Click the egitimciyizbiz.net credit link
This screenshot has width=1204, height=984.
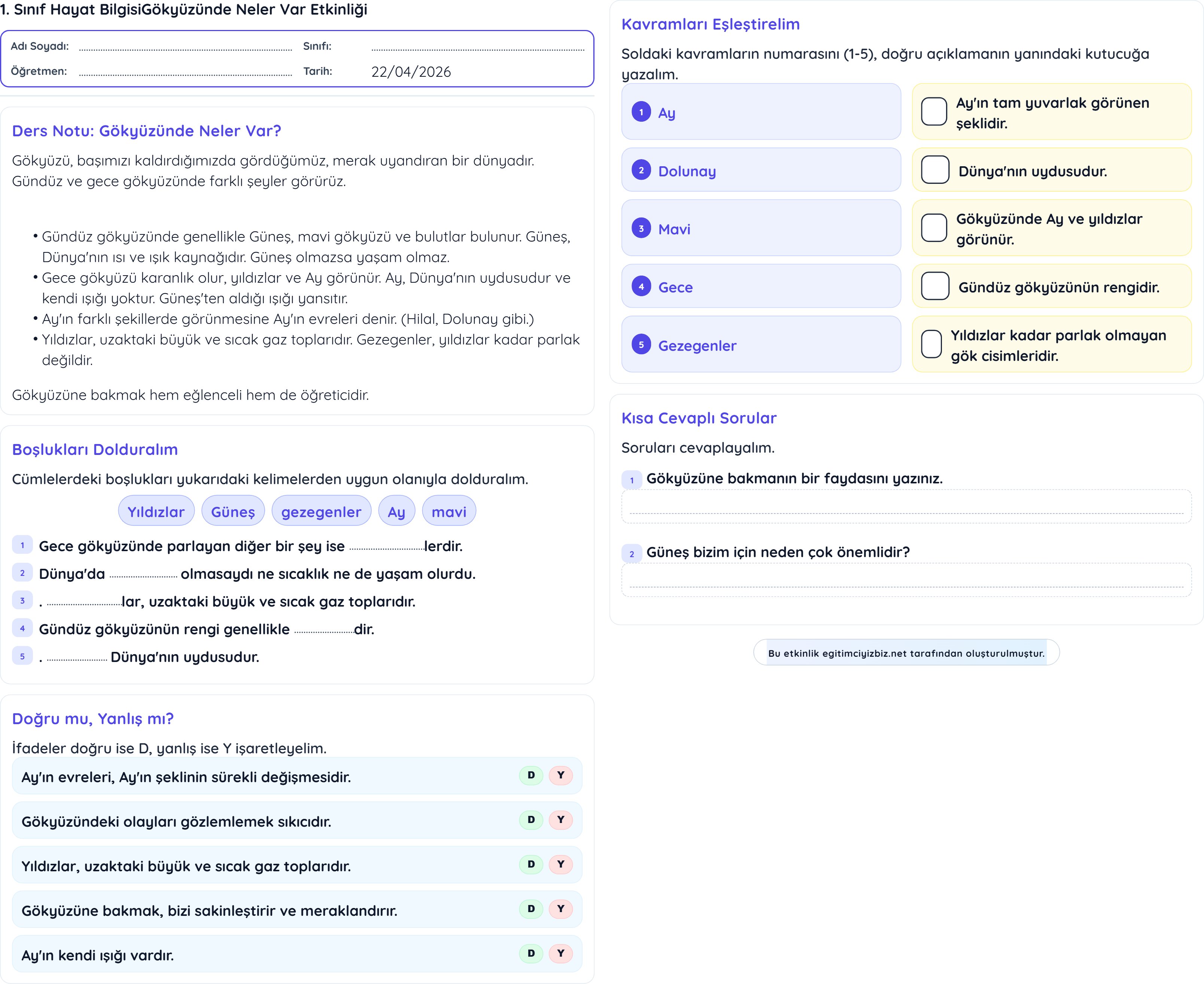click(906, 653)
